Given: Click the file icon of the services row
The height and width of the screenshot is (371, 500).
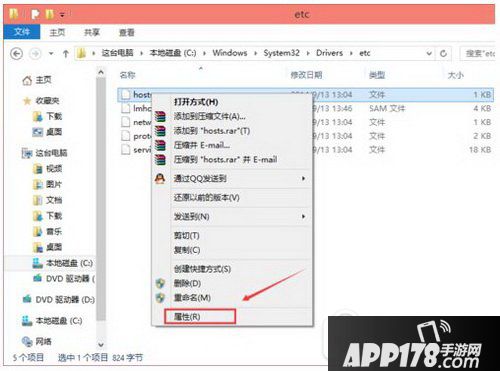Looking at the screenshot, I should pyautogui.click(x=126, y=150).
